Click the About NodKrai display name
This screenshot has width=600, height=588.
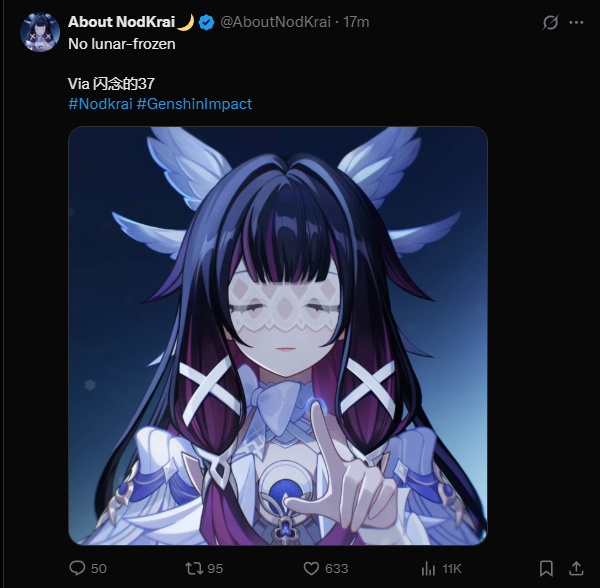pos(121,22)
